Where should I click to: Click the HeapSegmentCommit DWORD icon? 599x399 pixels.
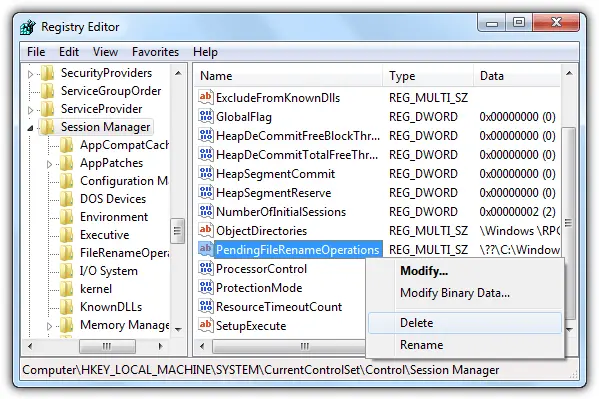[x=206, y=173]
